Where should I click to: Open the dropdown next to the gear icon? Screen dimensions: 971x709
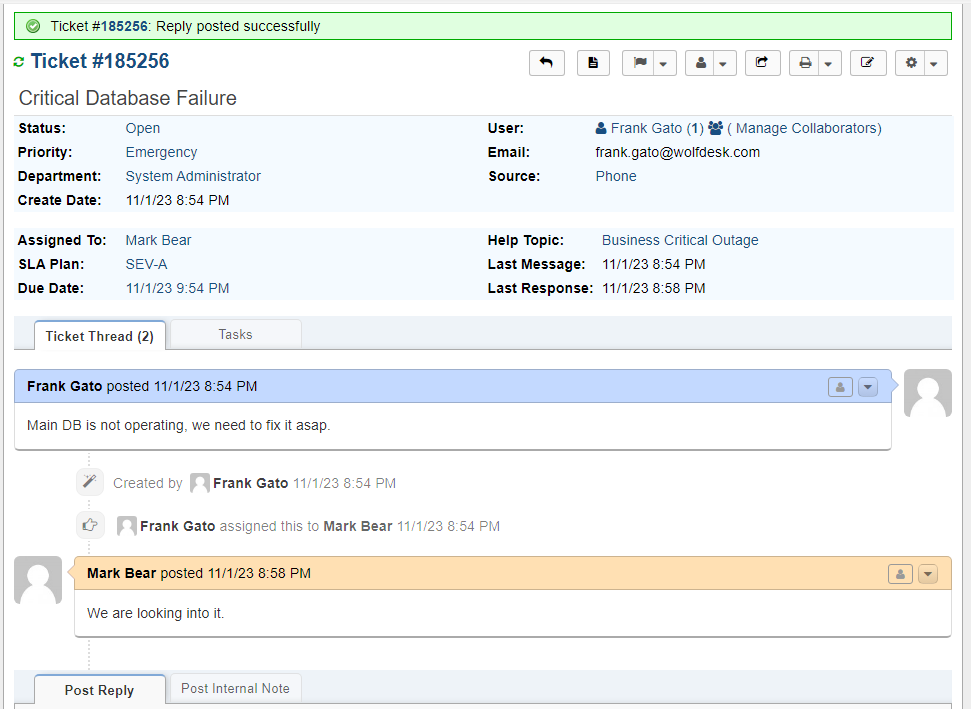[934, 62]
